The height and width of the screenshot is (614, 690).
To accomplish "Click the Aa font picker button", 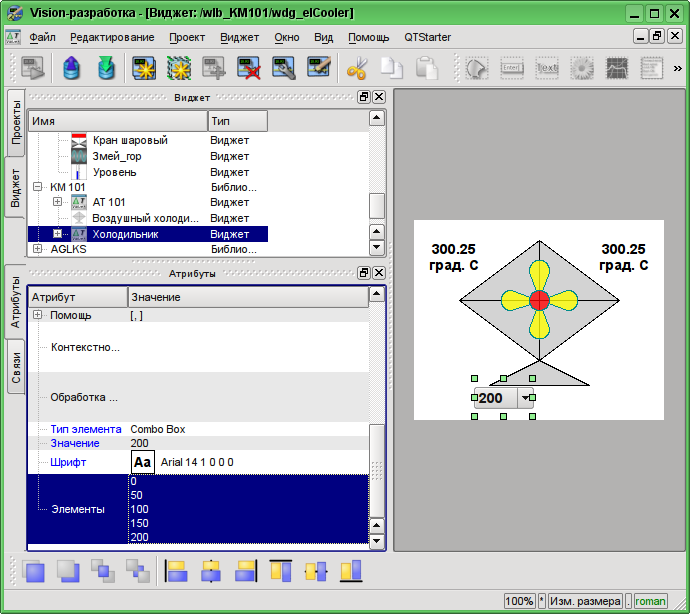I will click(x=143, y=463).
